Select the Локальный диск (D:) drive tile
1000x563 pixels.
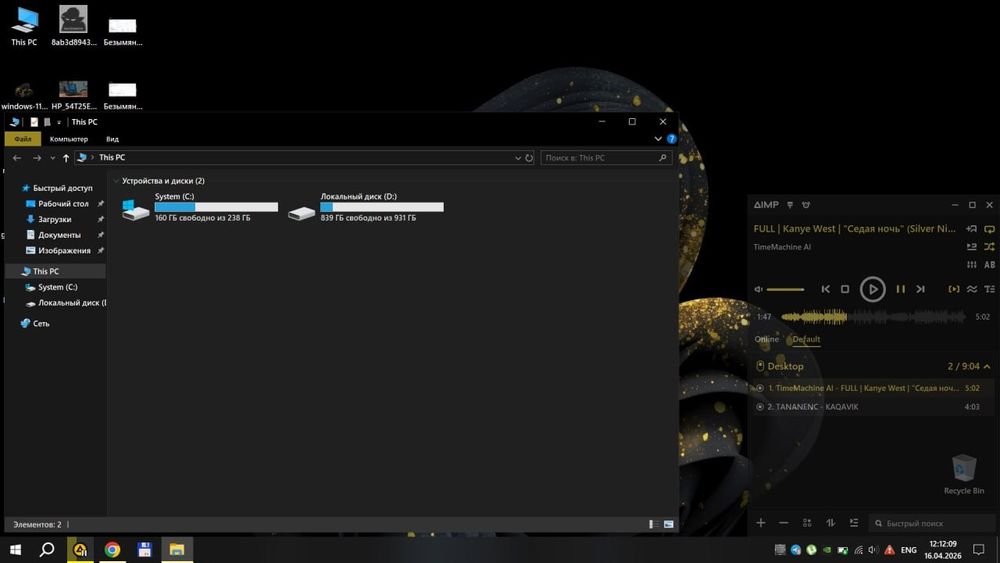pyautogui.click(x=365, y=207)
